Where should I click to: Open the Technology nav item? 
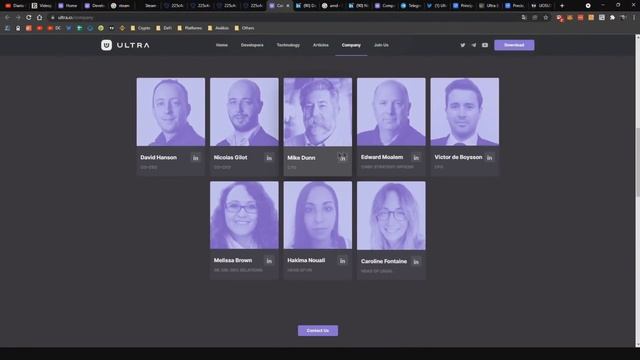coord(288,45)
